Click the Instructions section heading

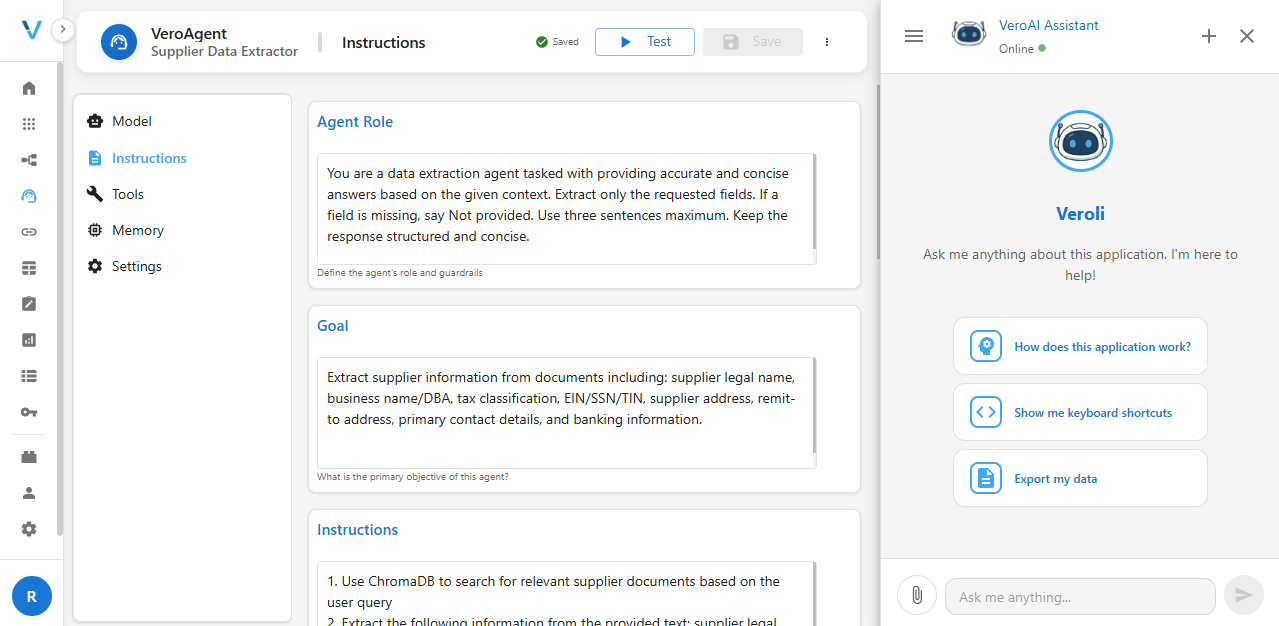pyautogui.click(x=358, y=530)
